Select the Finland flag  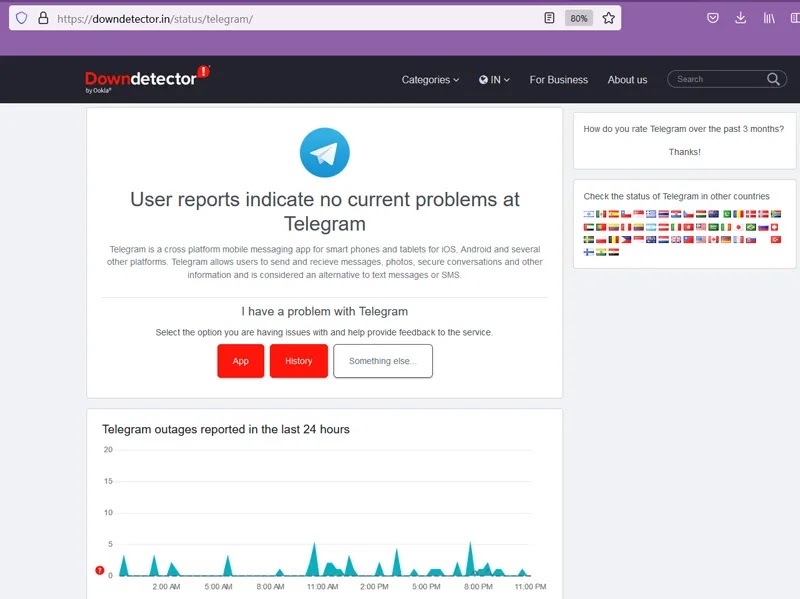(589, 252)
